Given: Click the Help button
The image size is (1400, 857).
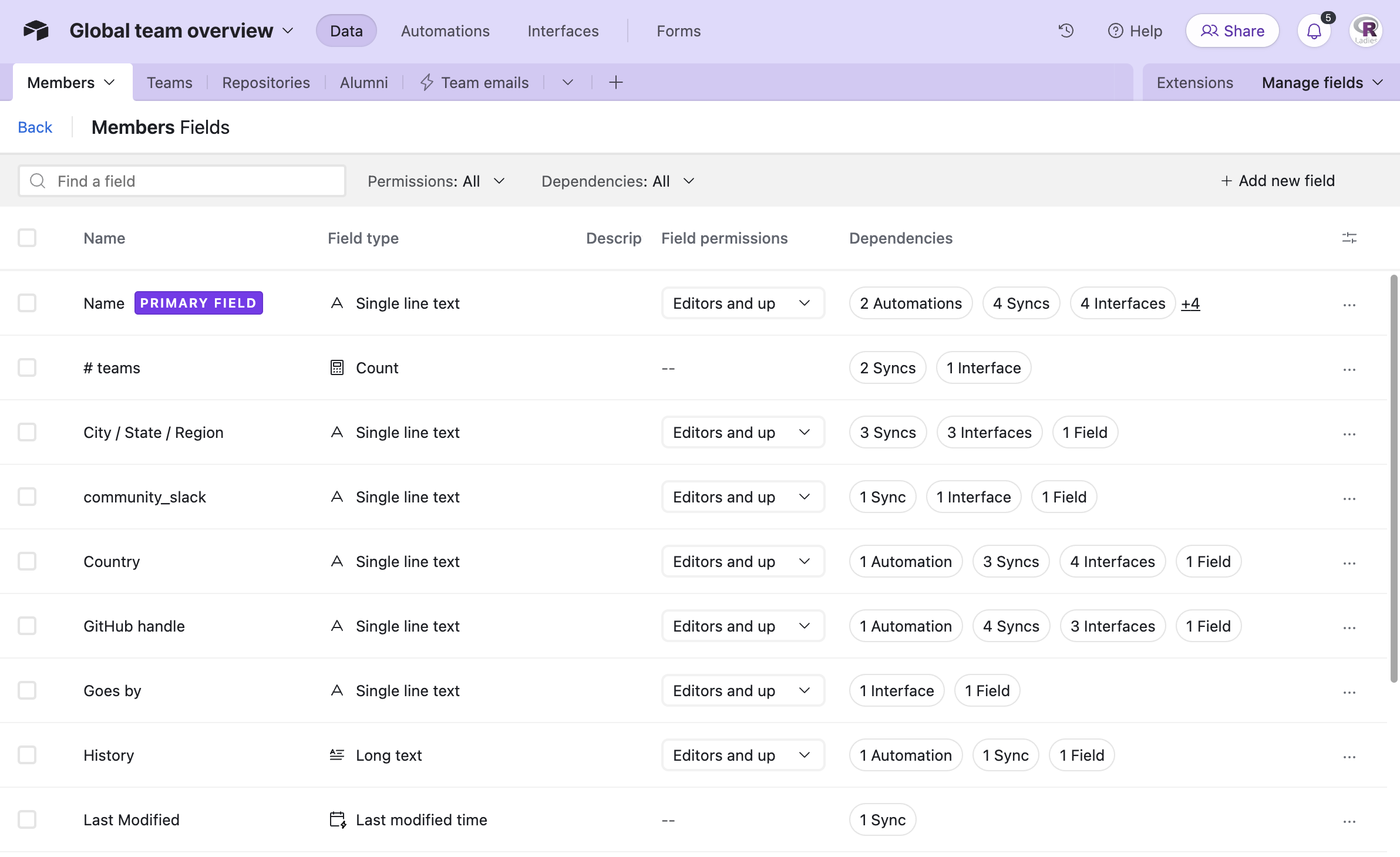Looking at the screenshot, I should (x=1135, y=31).
